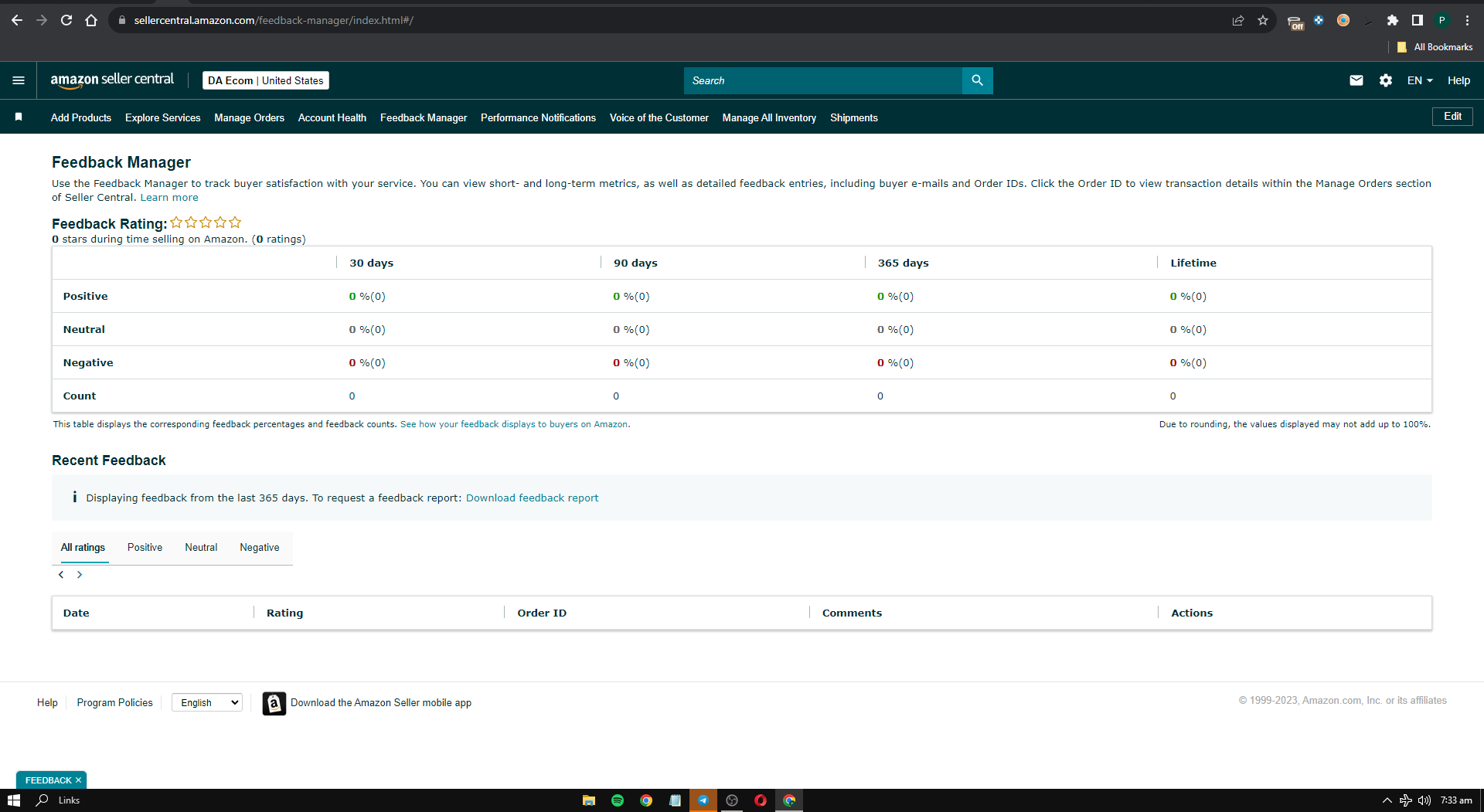
Task: Open the browser extensions puzzle icon
Action: (x=1393, y=20)
